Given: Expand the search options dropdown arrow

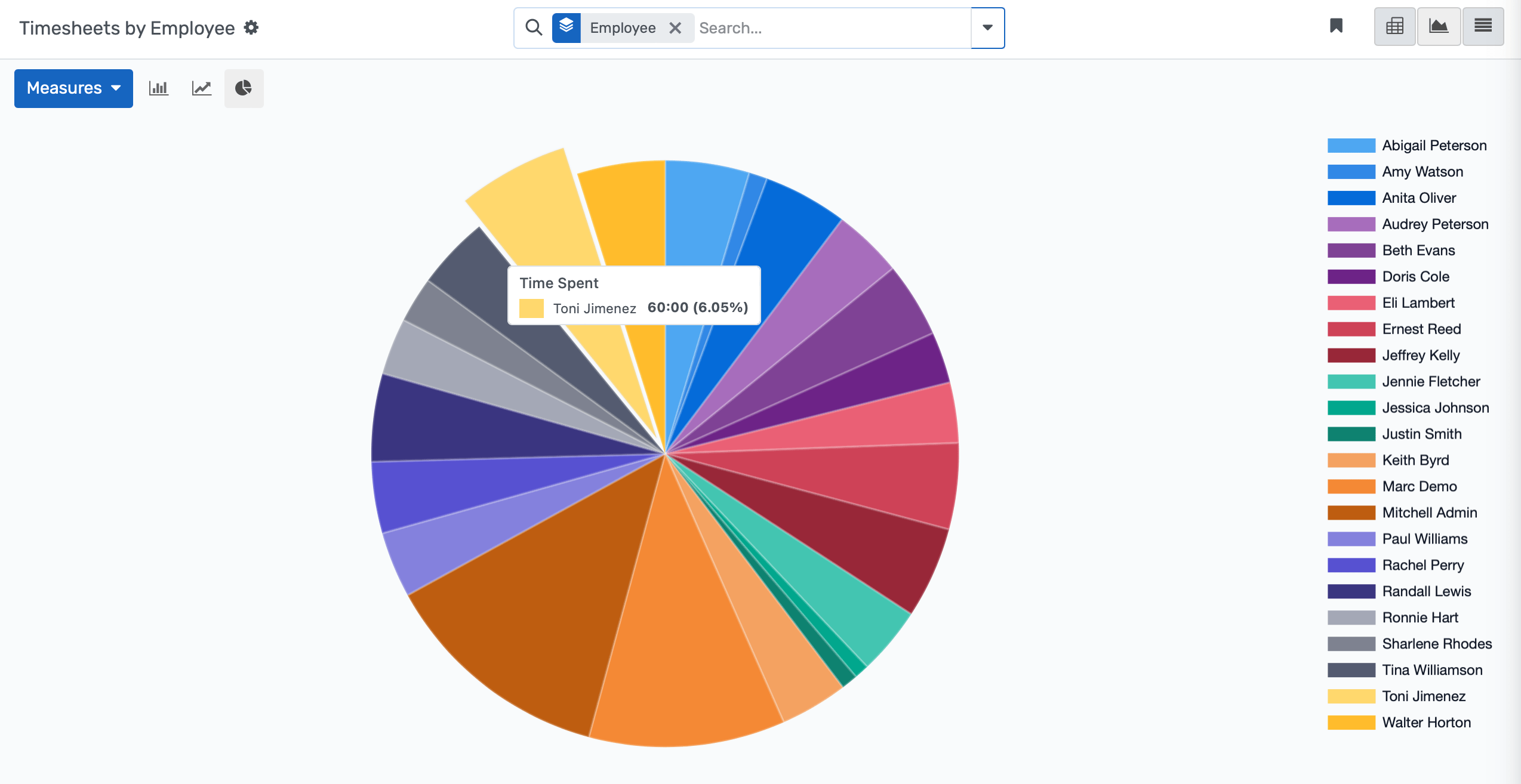Looking at the screenshot, I should [987, 27].
